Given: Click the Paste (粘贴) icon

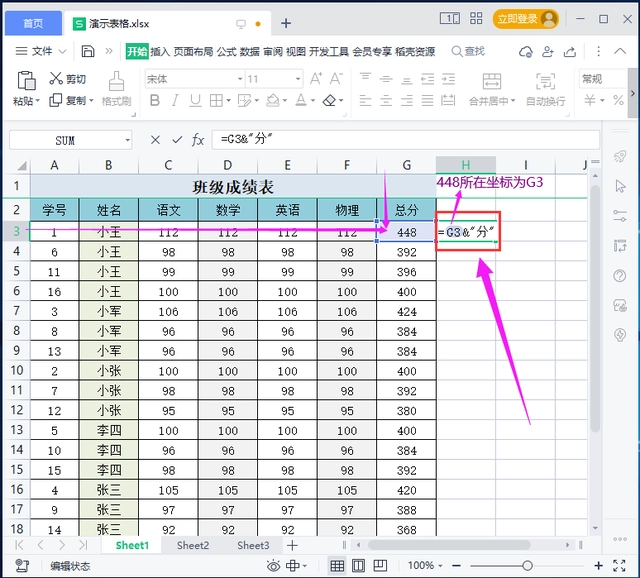Looking at the screenshot, I should click(x=25, y=88).
